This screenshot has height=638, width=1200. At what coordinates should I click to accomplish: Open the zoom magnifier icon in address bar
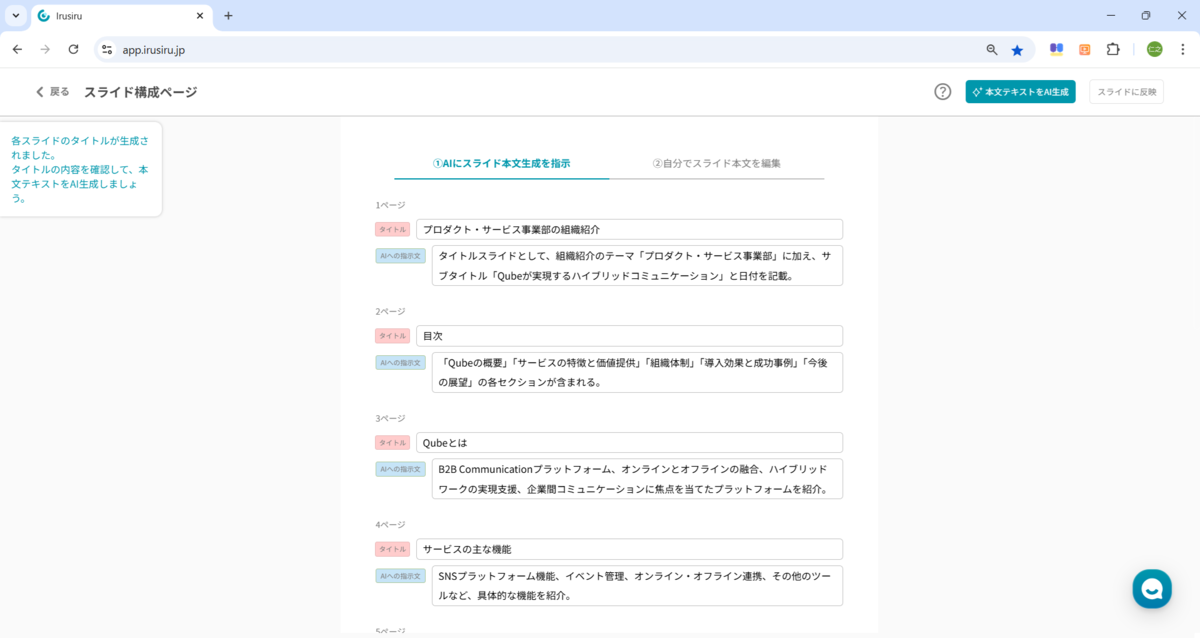coord(992,49)
